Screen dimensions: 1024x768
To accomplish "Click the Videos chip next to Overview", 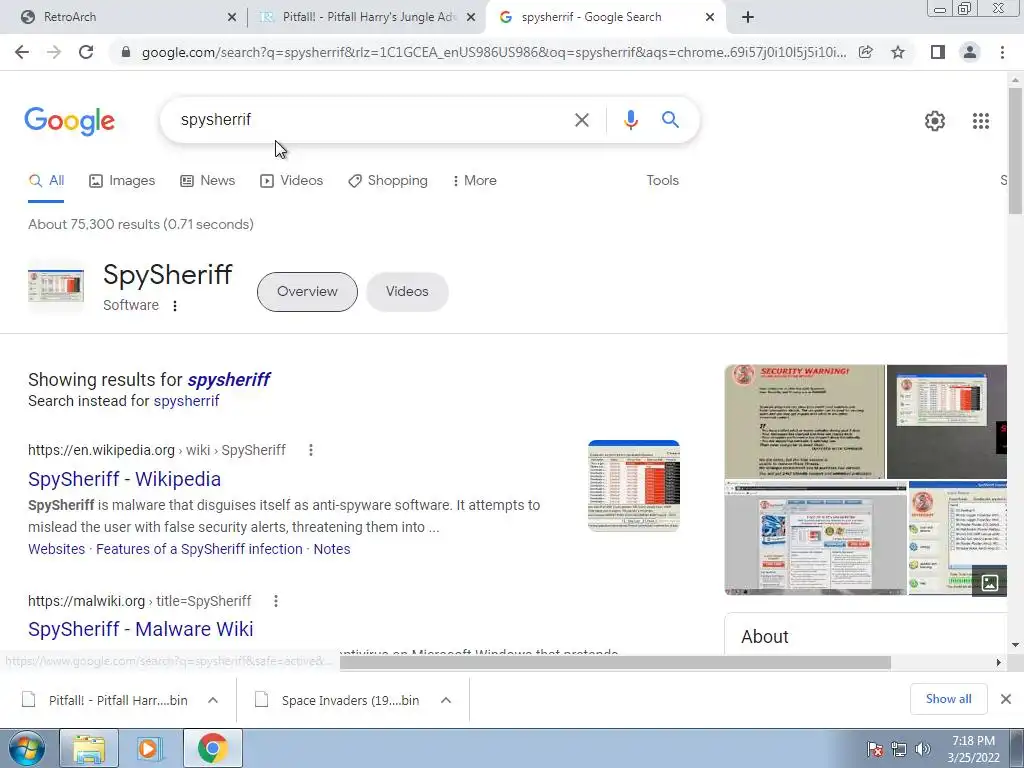I will (x=407, y=292).
